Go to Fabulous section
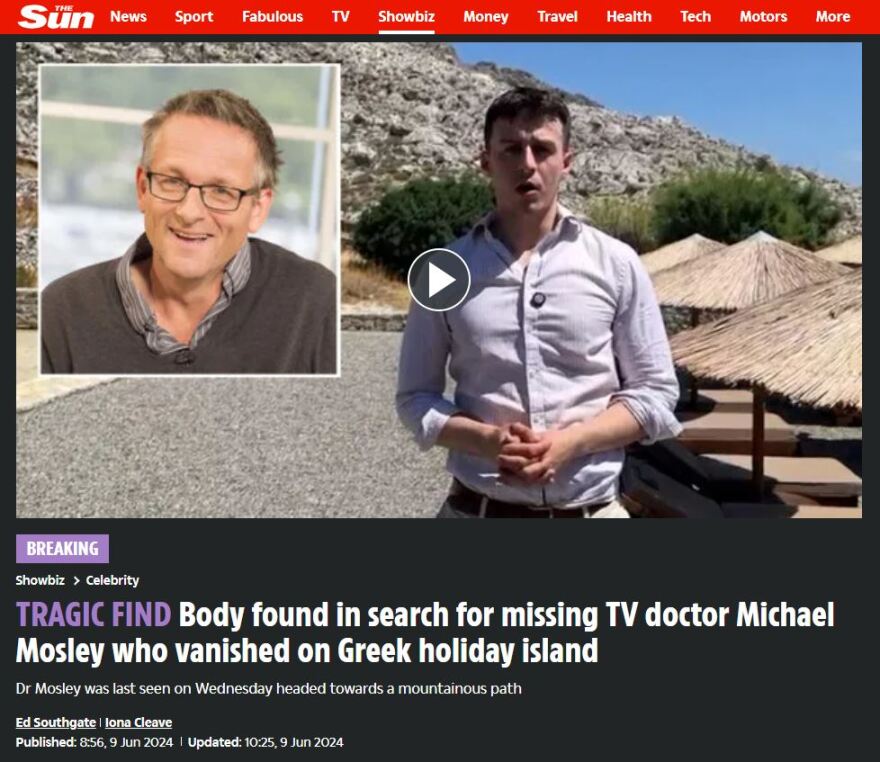Screen dimensions: 880x762 click(272, 17)
